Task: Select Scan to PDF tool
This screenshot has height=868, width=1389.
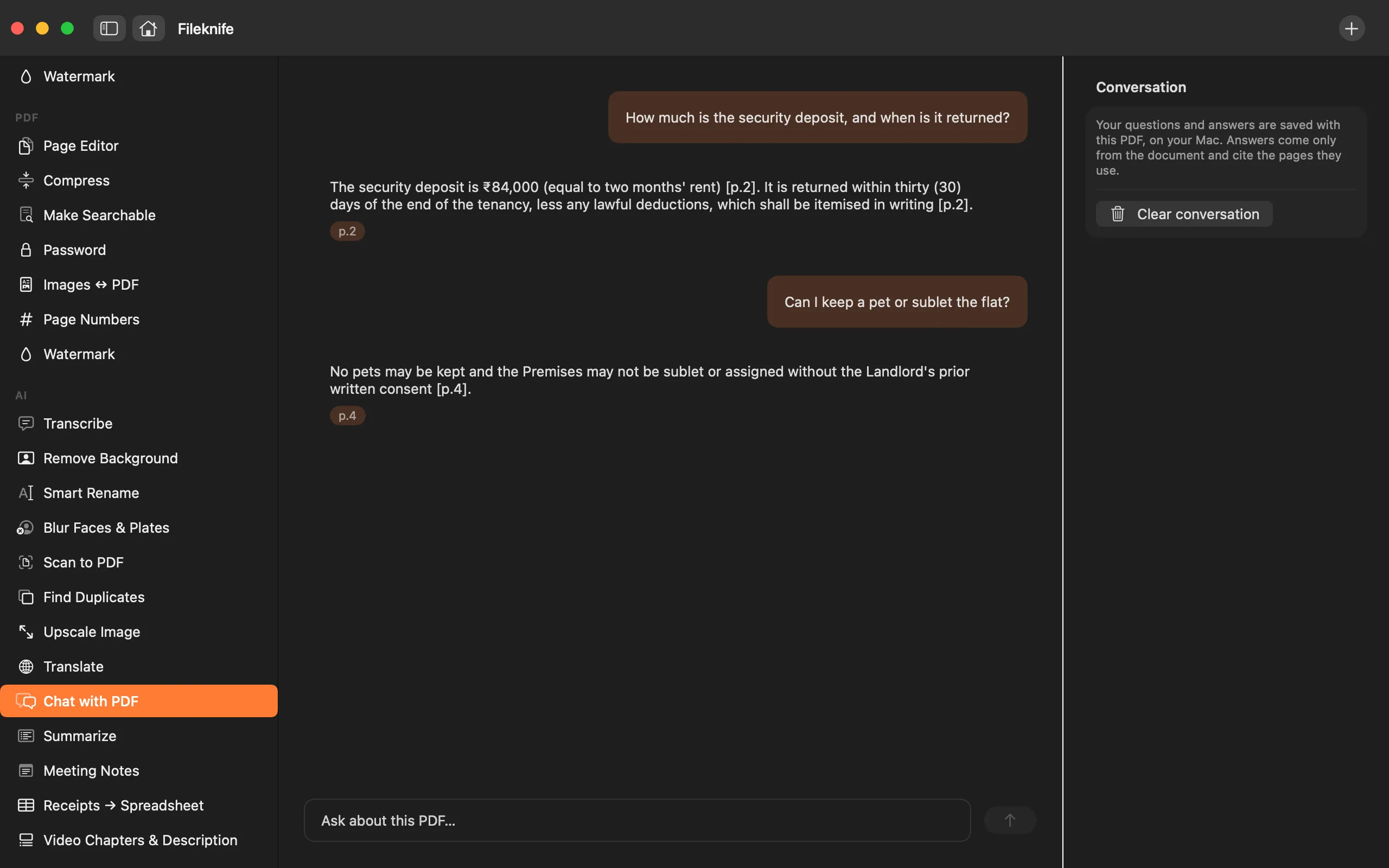Action: coord(139,563)
